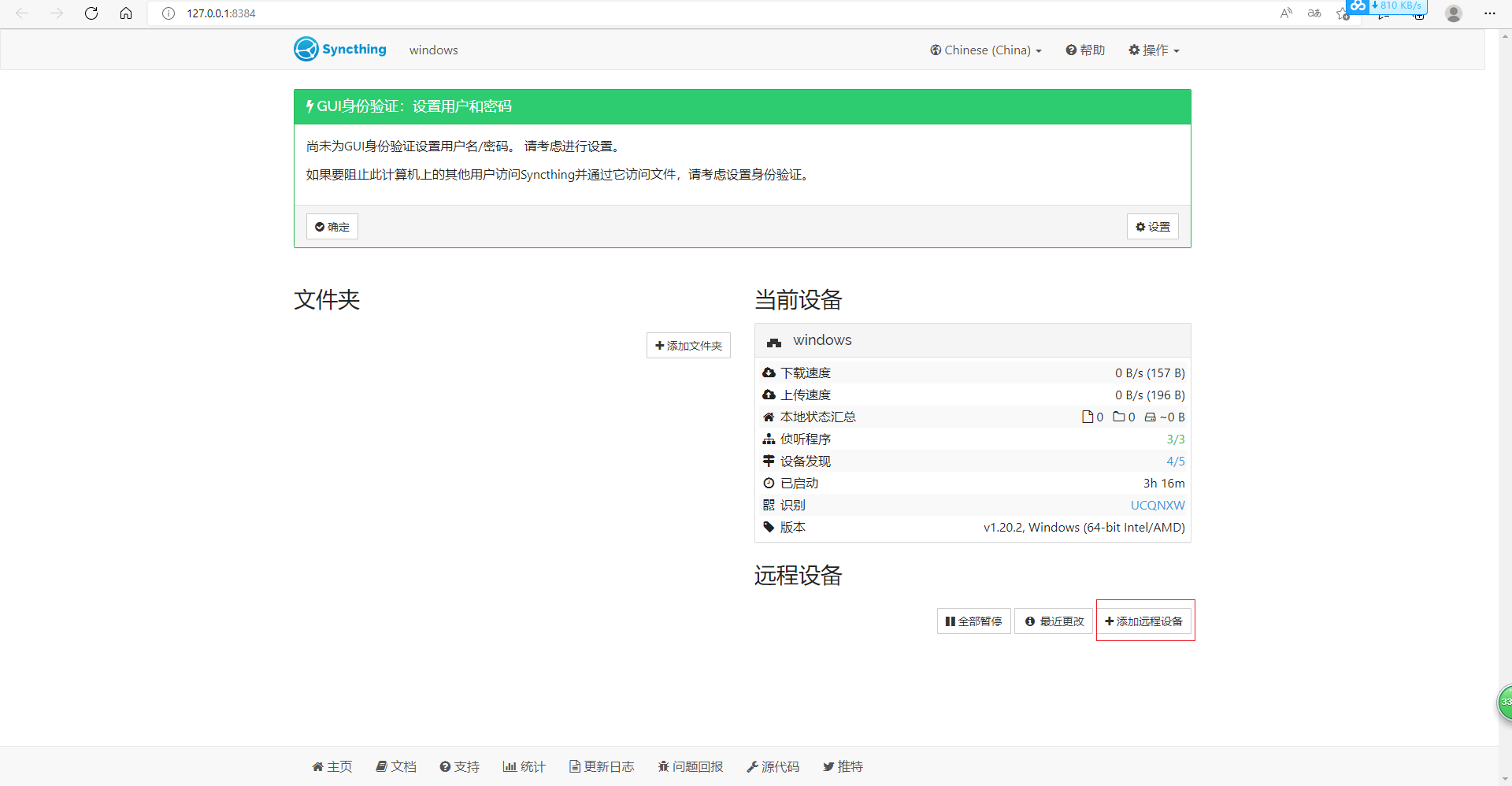This screenshot has height=786, width=1512.
Task: Click the device icon beside windows
Action: click(x=774, y=342)
